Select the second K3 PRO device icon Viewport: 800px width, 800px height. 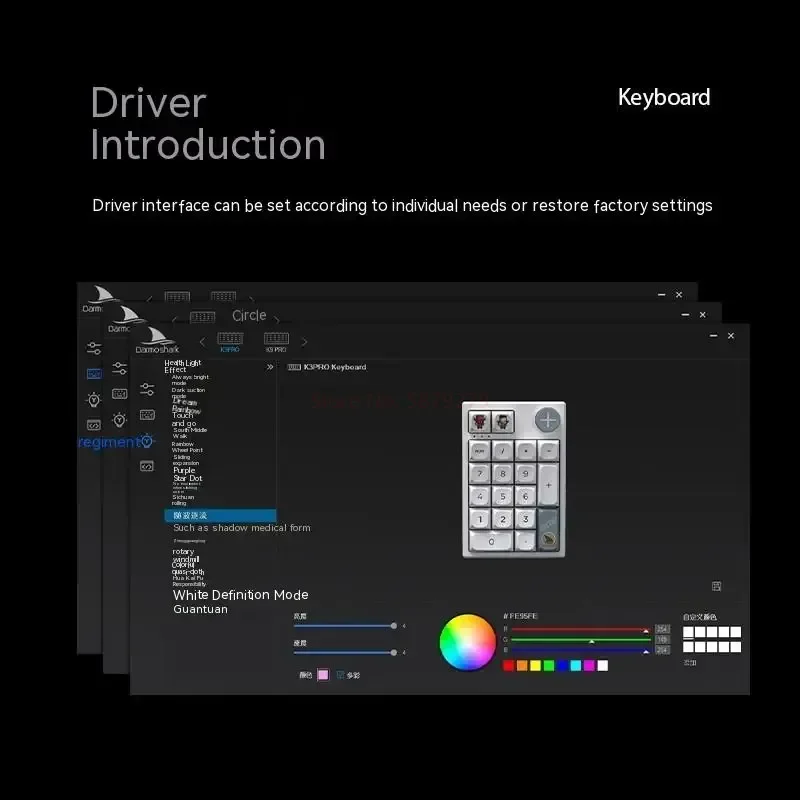pos(276,341)
